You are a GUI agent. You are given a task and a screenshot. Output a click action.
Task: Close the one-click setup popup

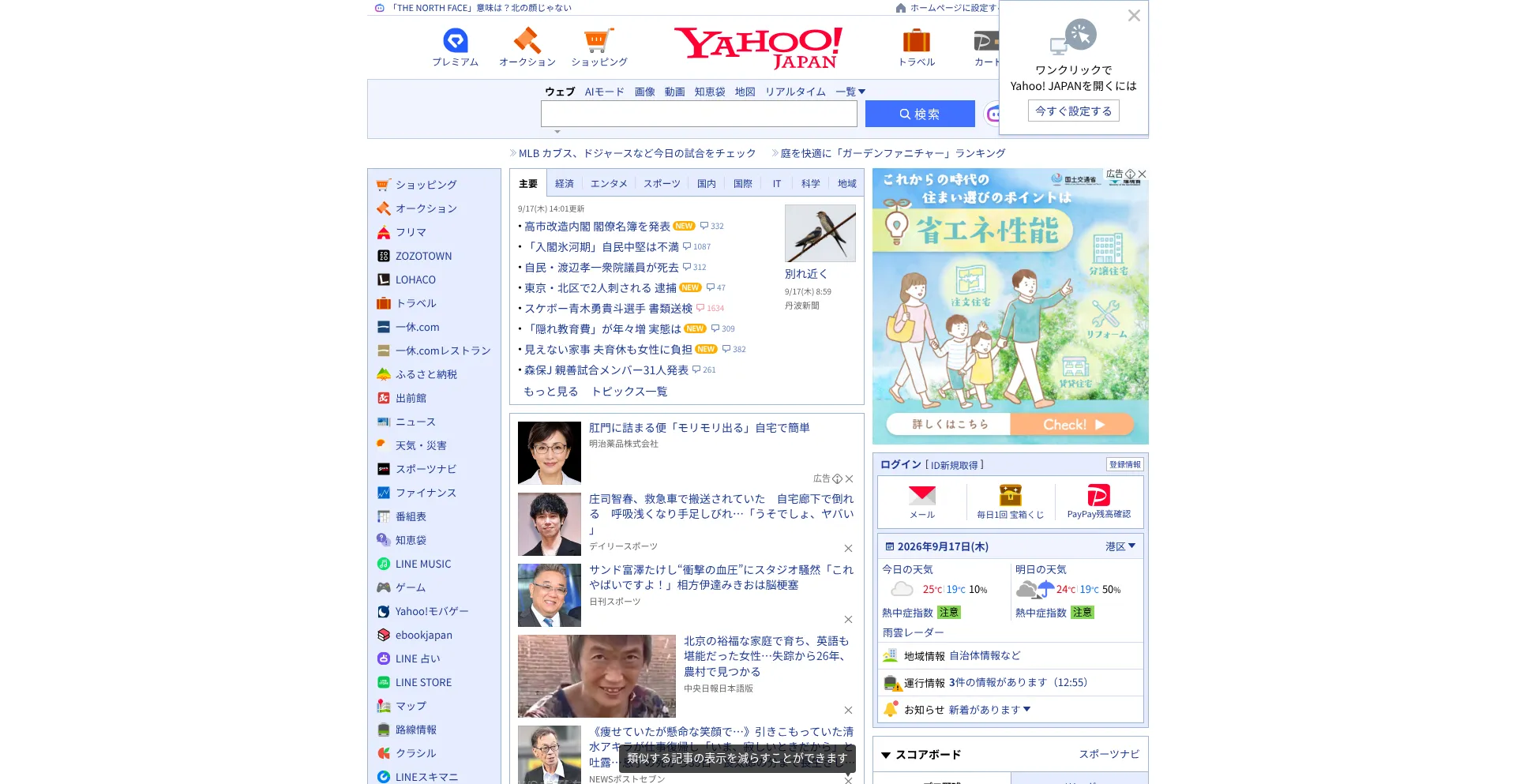point(1134,16)
